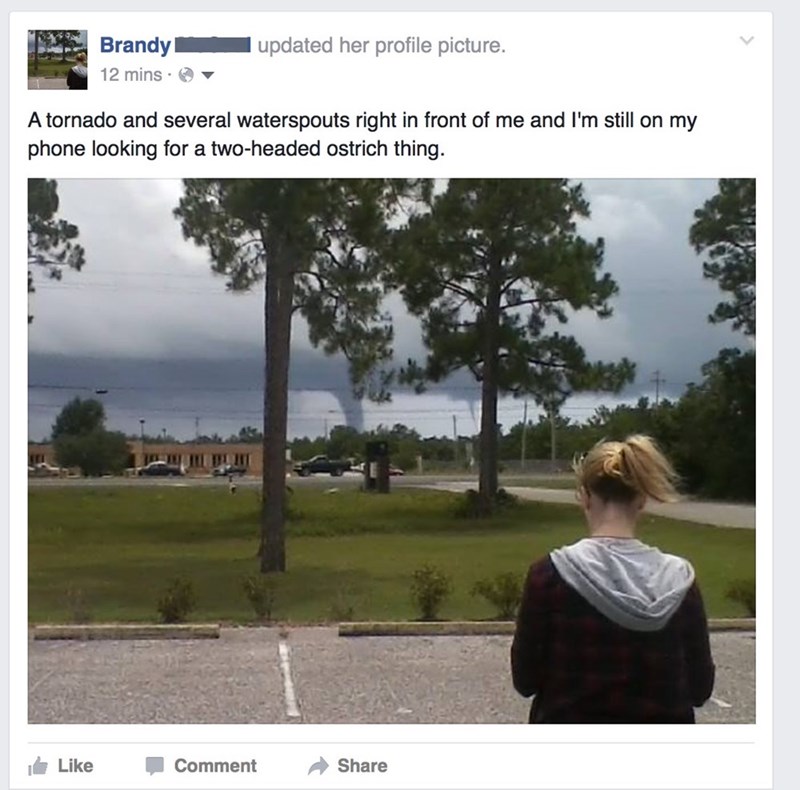The width and height of the screenshot is (800, 790).
Task: Click the post caption about tornado
Action: [362, 134]
